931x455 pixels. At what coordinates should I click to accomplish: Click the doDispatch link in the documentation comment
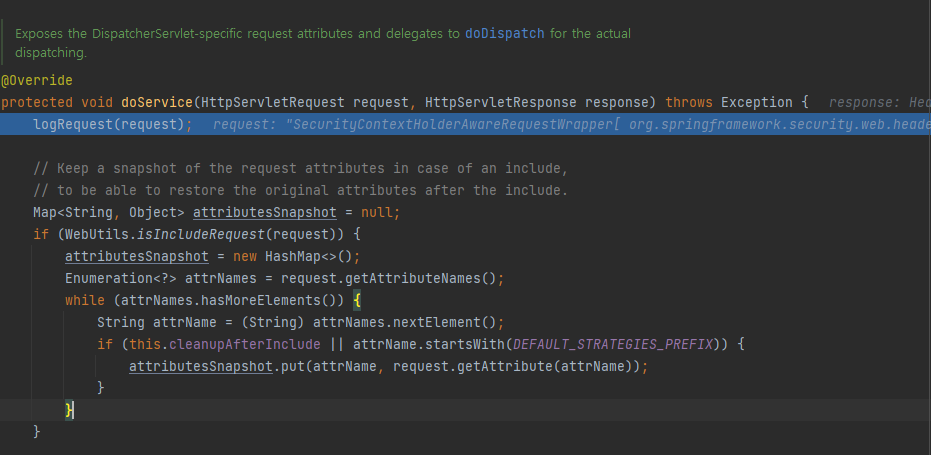click(504, 33)
